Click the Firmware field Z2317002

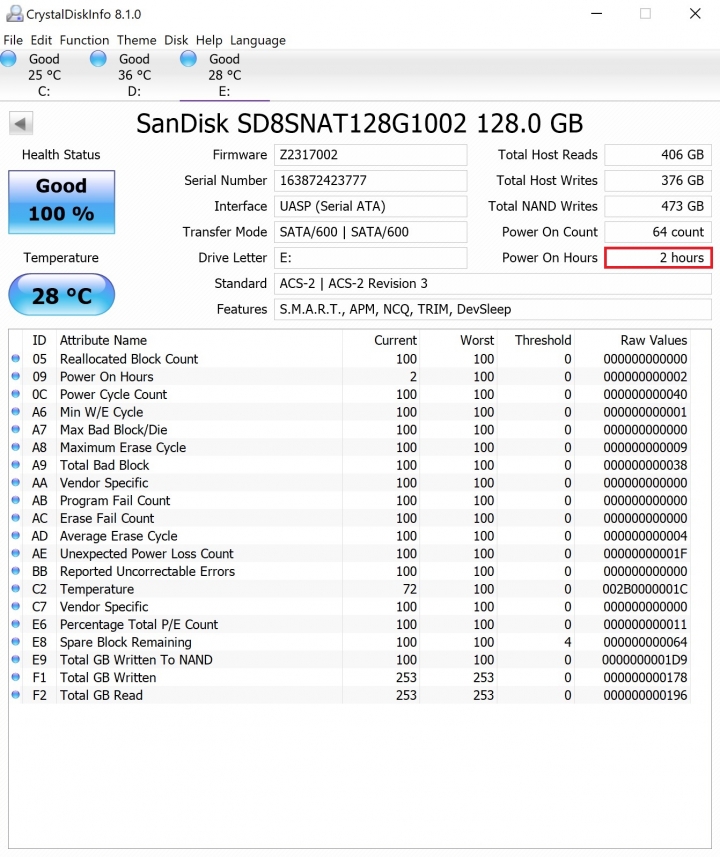tap(370, 155)
